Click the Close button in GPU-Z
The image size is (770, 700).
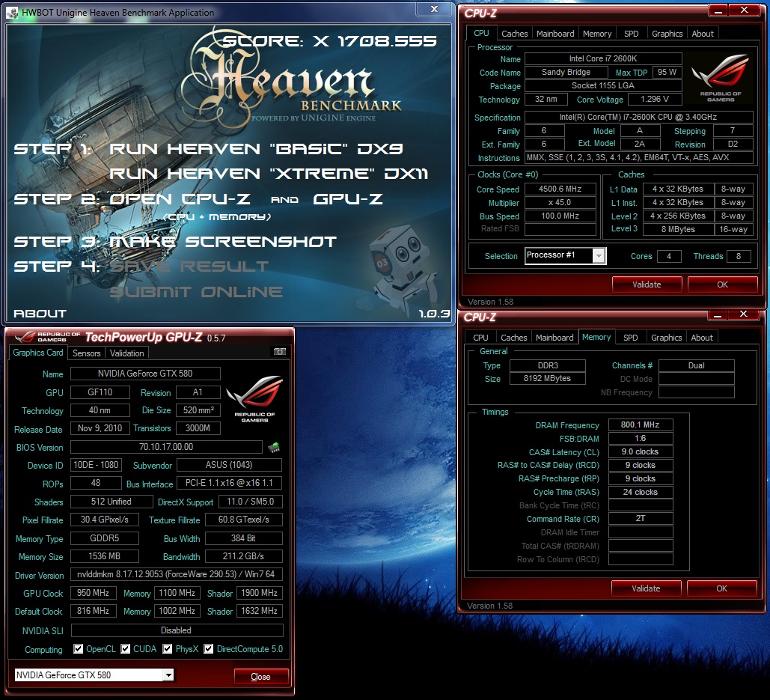pyautogui.click(x=261, y=676)
